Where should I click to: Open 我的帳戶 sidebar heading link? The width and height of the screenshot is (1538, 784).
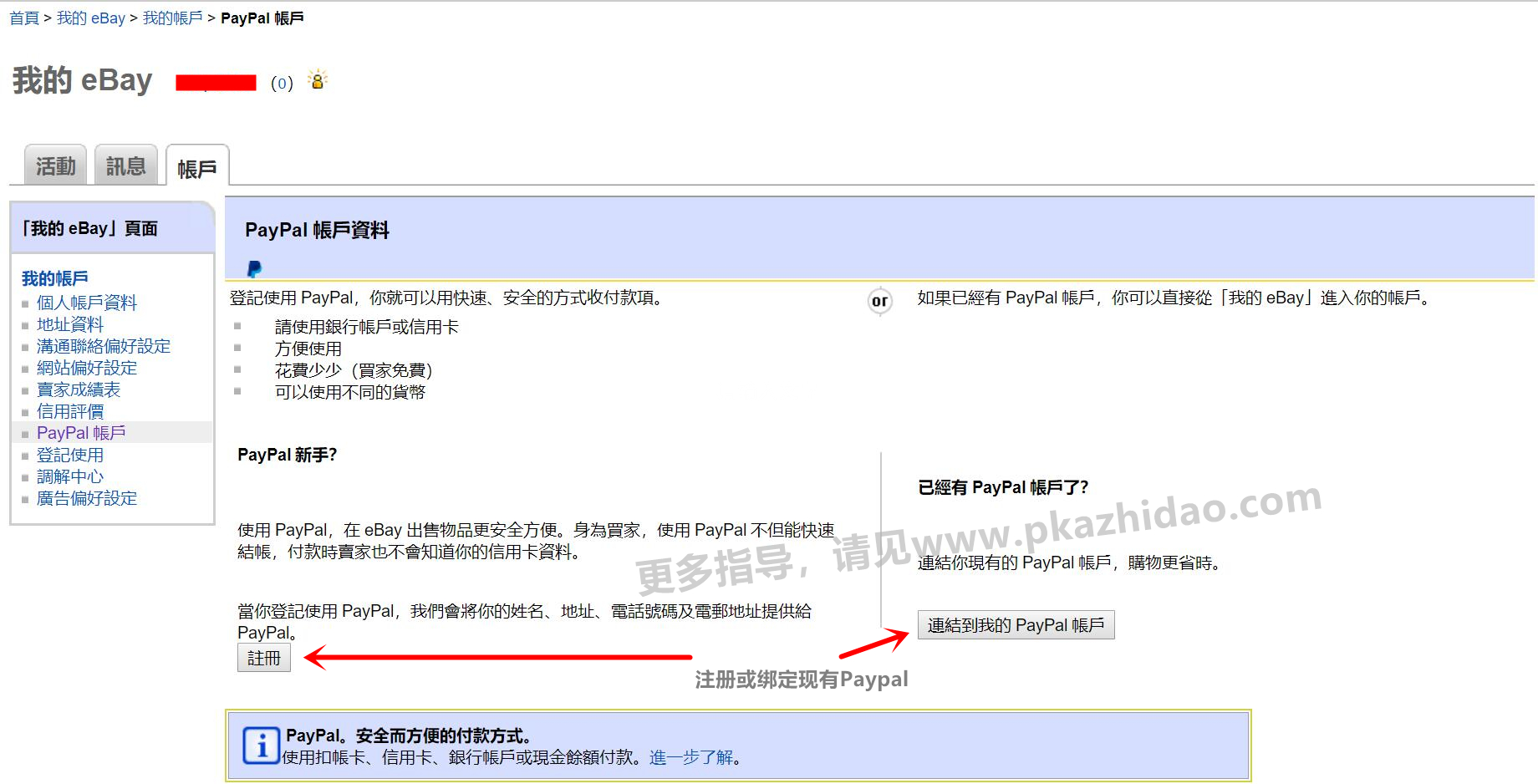55,278
